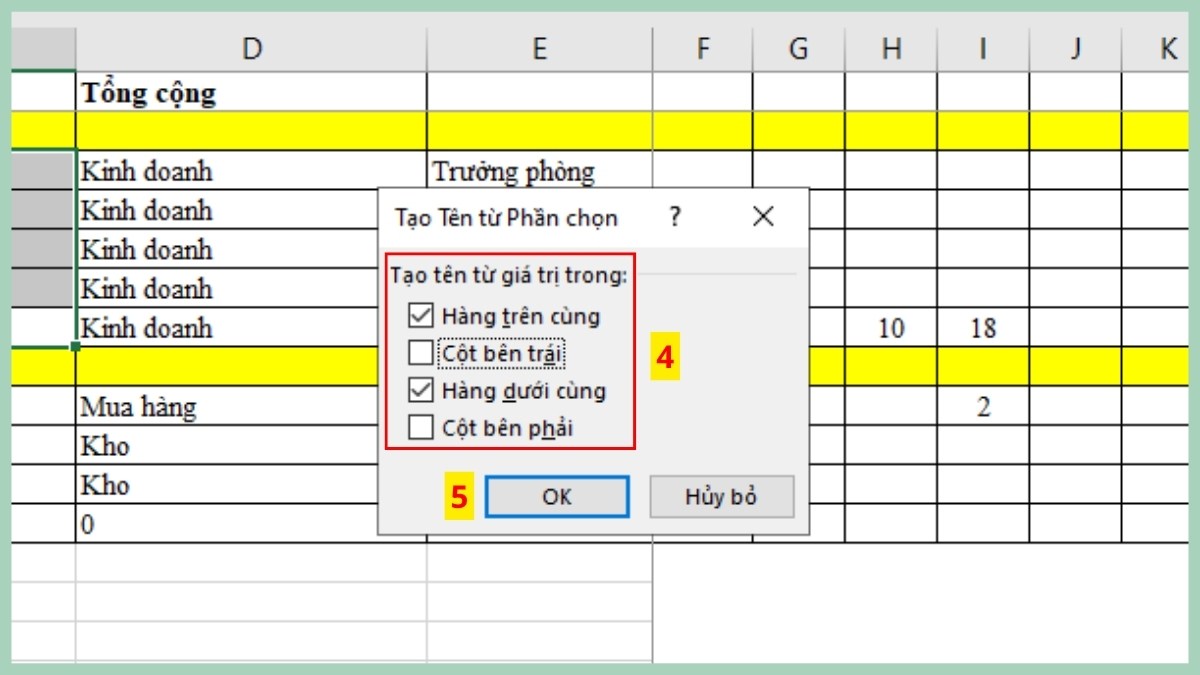The height and width of the screenshot is (675, 1200).
Task: Close the "Tạo Tên từ Phần chọn" dialog
Action: [x=763, y=216]
